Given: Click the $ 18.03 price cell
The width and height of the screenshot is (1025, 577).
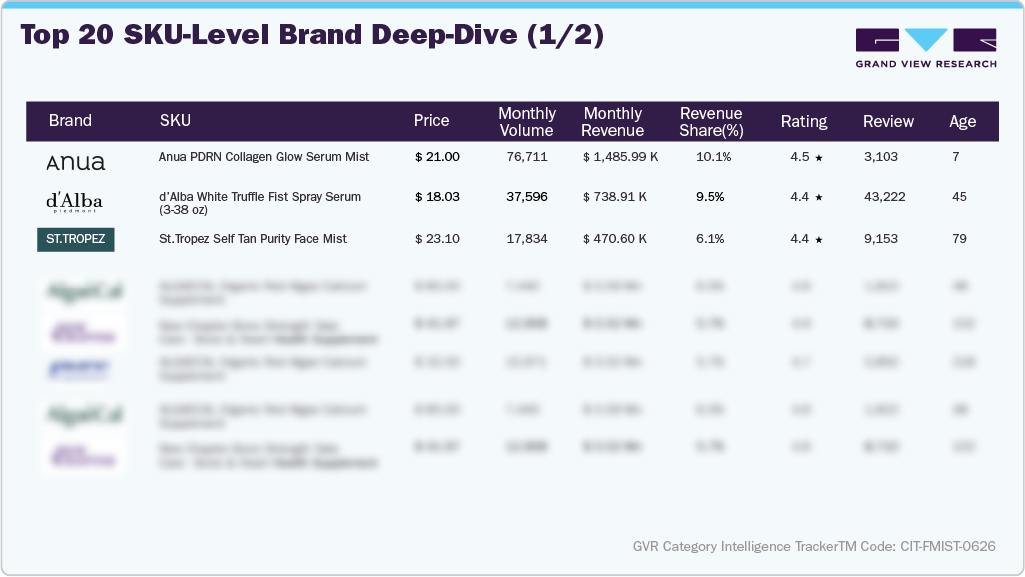Looking at the screenshot, I should (437, 197).
